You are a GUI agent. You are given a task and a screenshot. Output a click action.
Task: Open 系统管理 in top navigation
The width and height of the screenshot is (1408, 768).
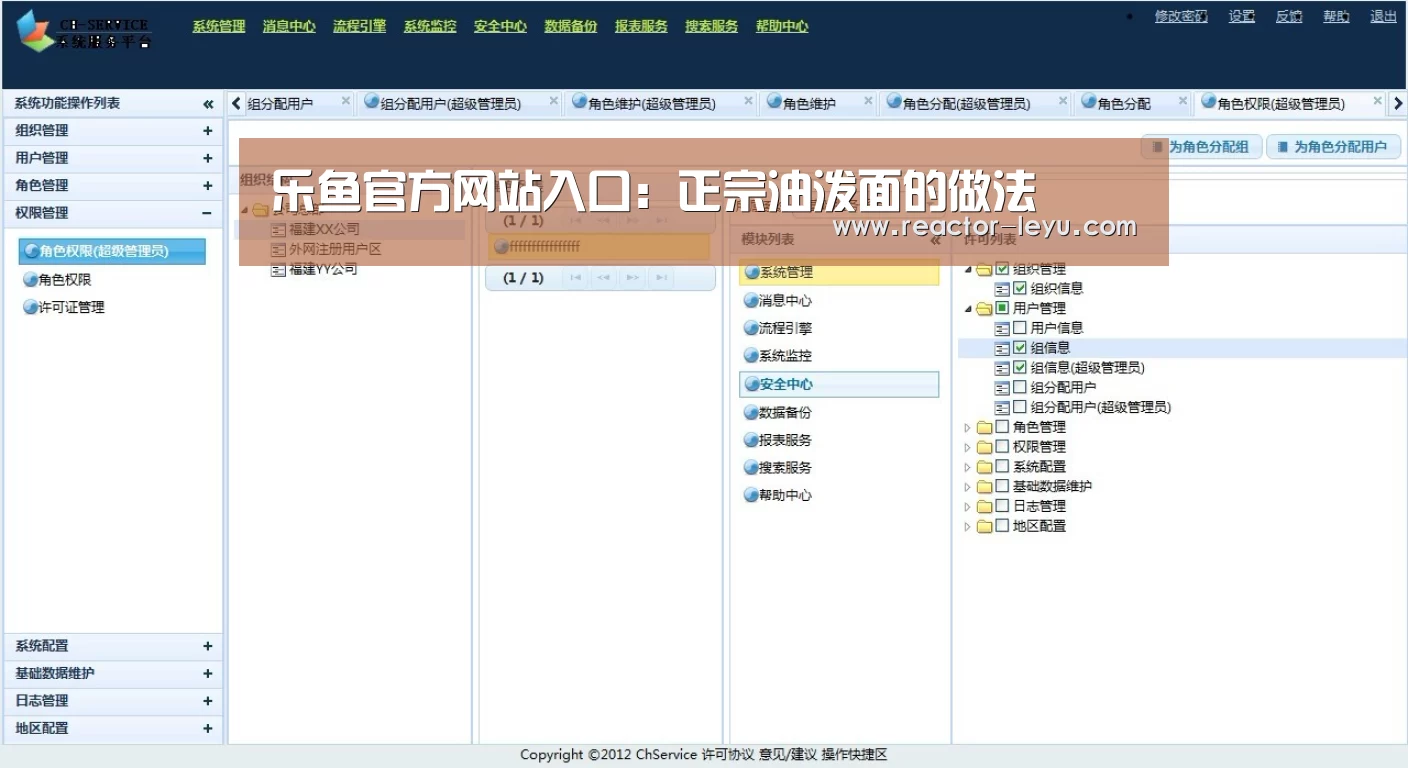pos(219,26)
